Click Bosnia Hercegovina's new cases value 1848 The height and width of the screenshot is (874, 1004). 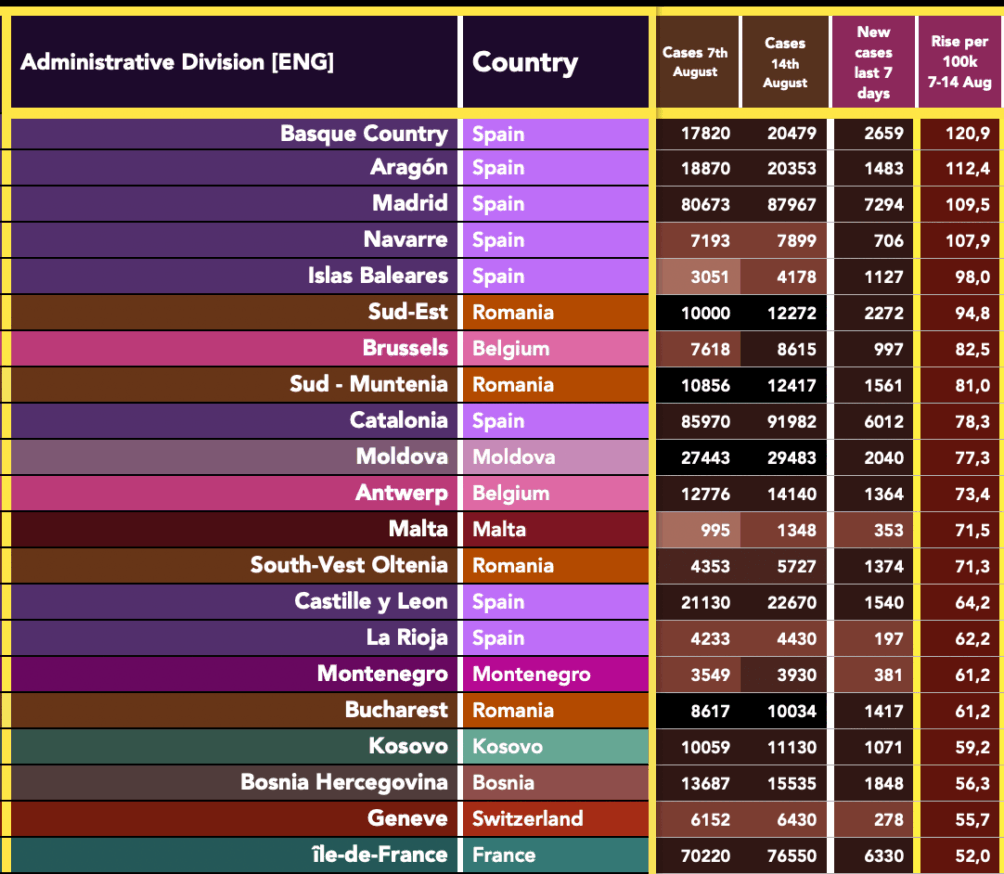883,783
